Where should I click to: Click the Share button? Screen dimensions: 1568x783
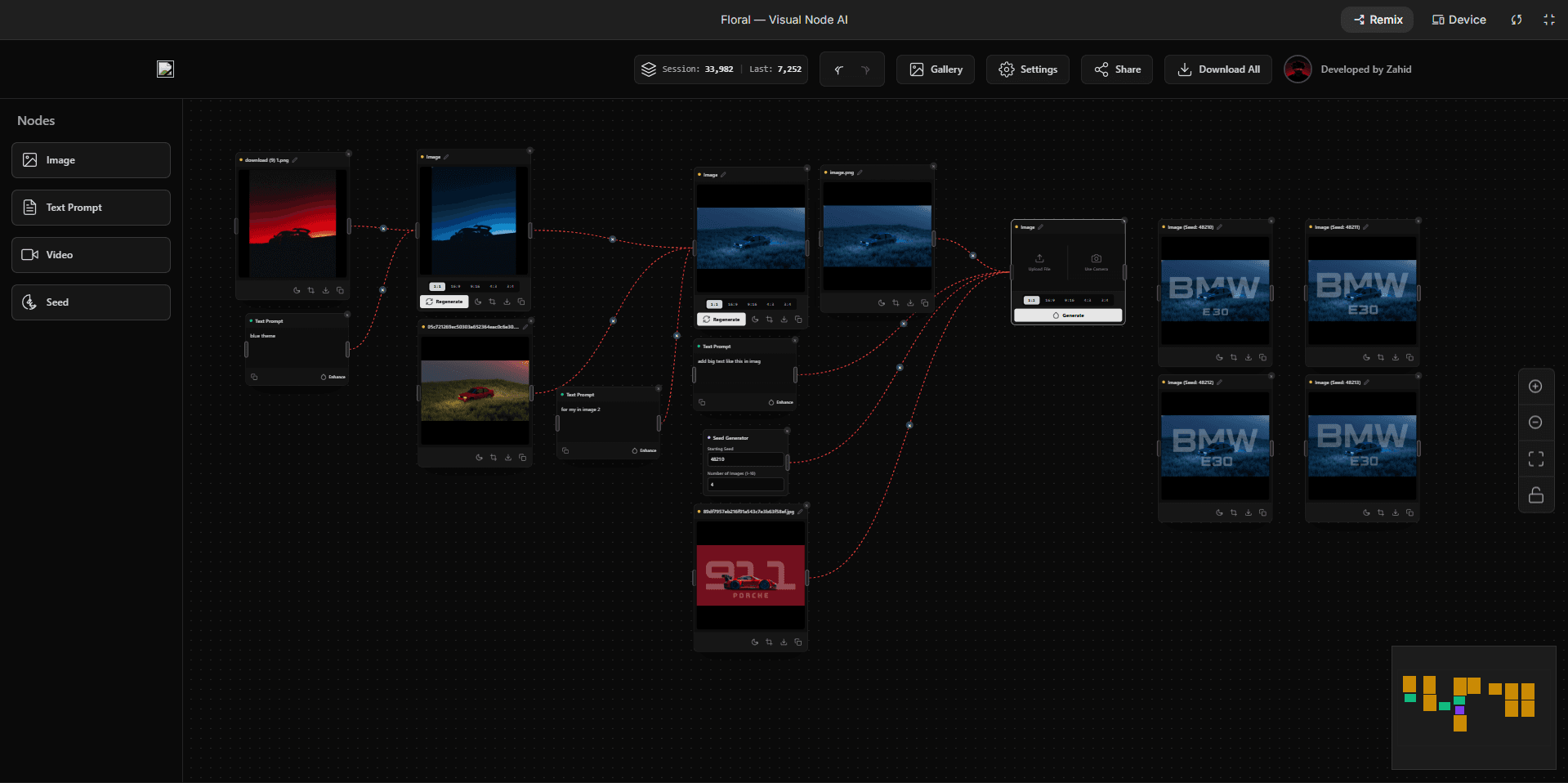(x=1117, y=69)
